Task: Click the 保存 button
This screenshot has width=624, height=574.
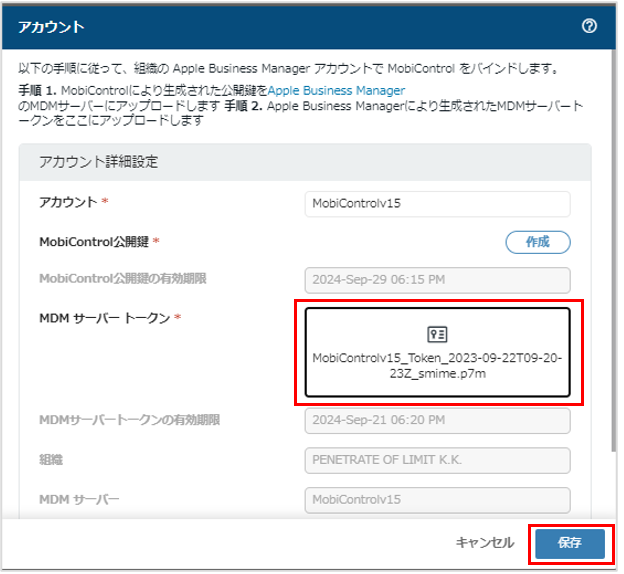Action: pyautogui.click(x=570, y=543)
